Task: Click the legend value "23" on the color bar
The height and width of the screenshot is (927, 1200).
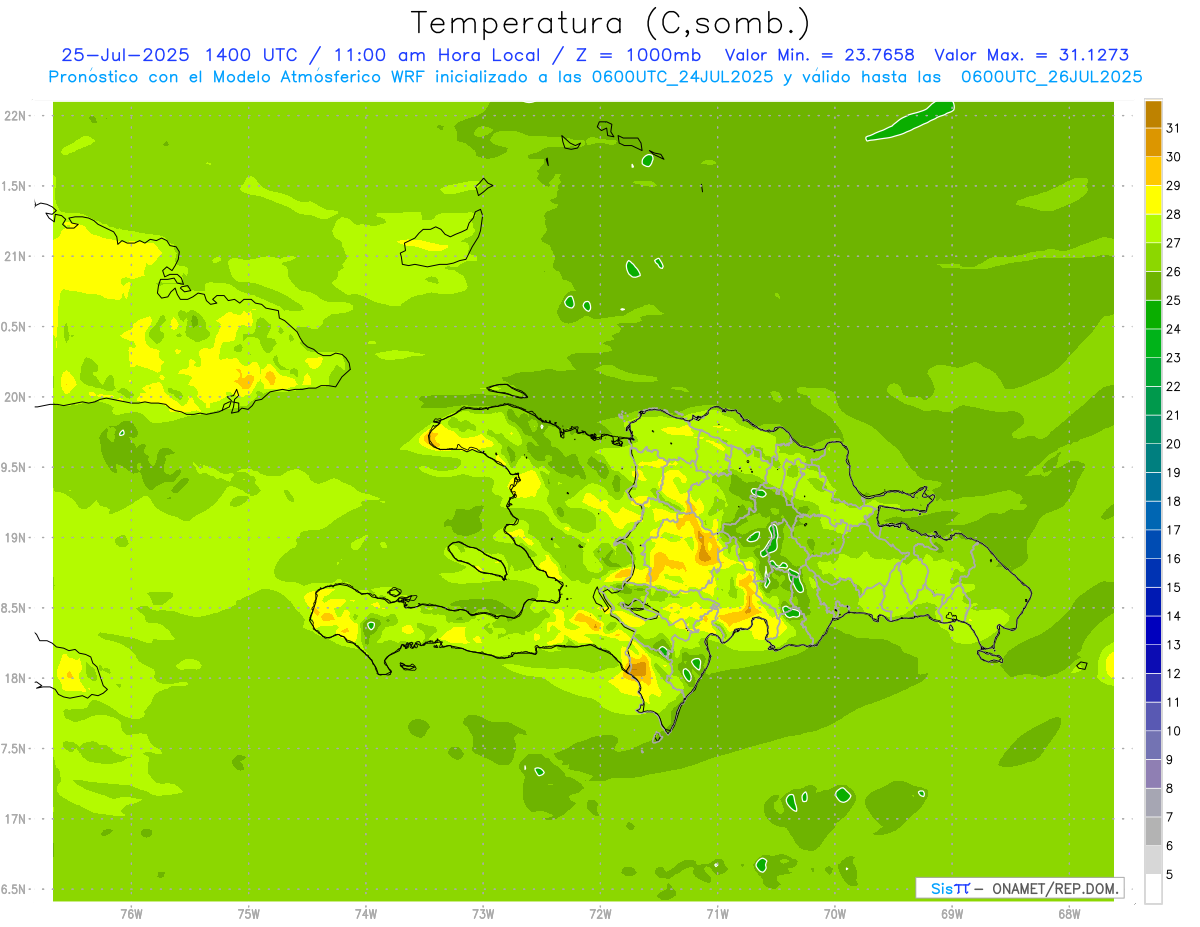Action: coord(1174,358)
